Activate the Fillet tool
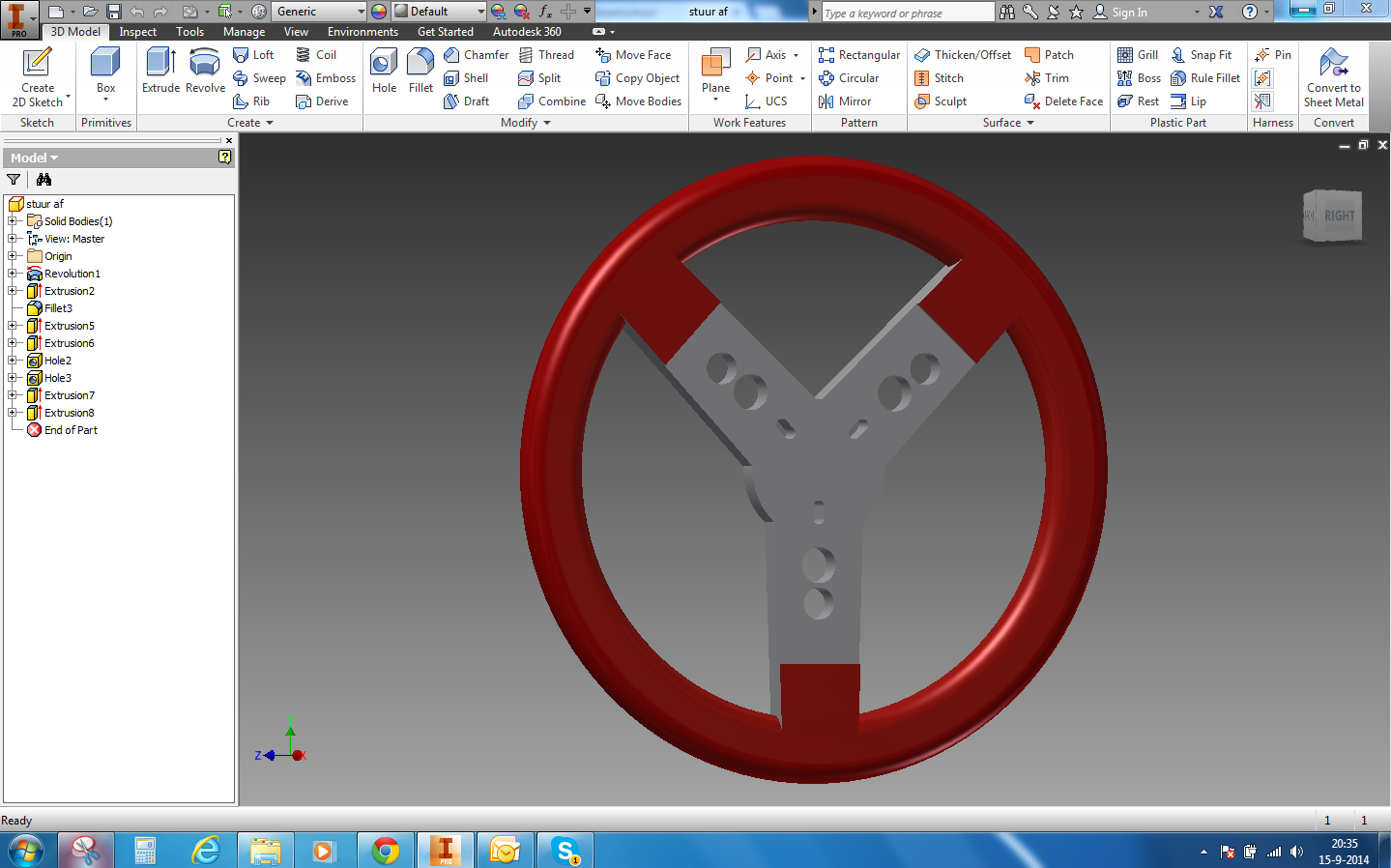 pos(420,72)
